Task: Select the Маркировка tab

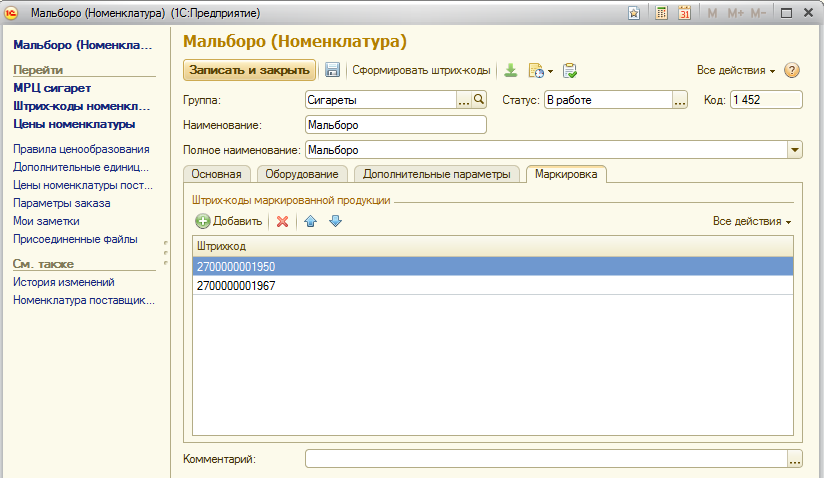Action: (566, 174)
